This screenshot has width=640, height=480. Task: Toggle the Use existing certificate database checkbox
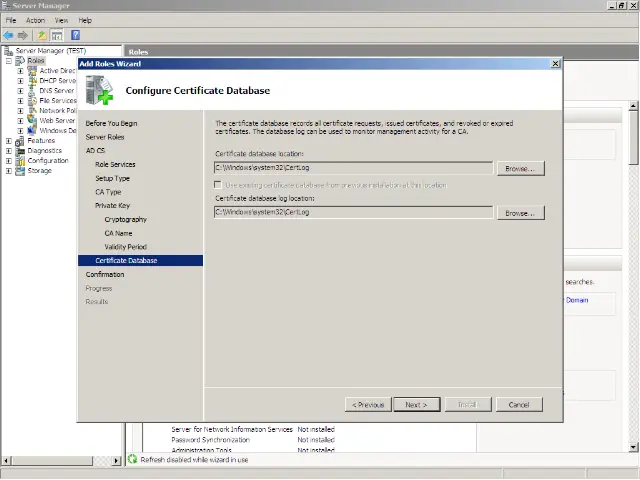pos(219,185)
